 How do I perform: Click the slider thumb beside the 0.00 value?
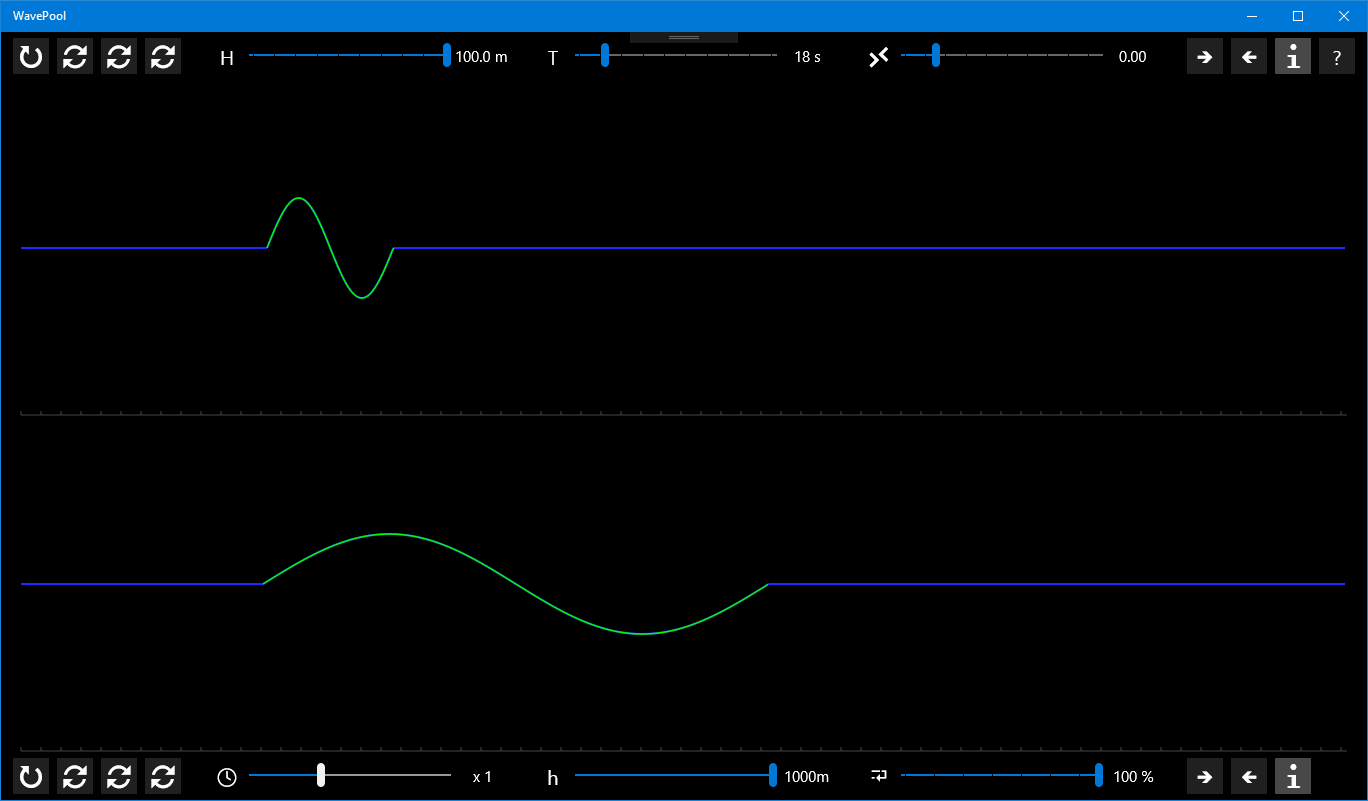point(936,56)
